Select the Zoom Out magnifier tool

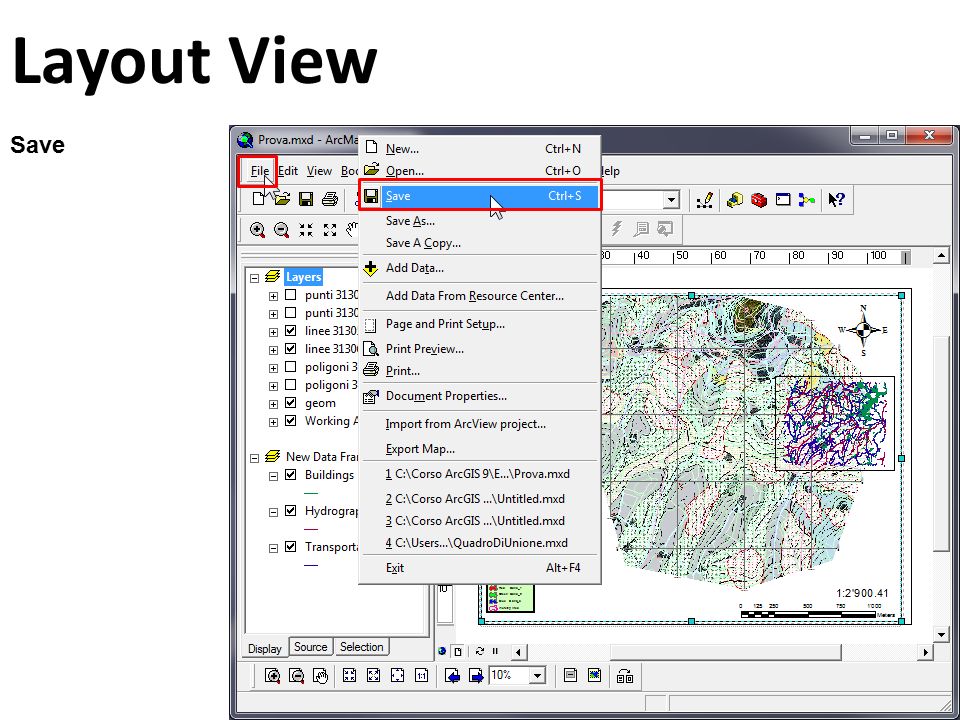coord(282,230)
